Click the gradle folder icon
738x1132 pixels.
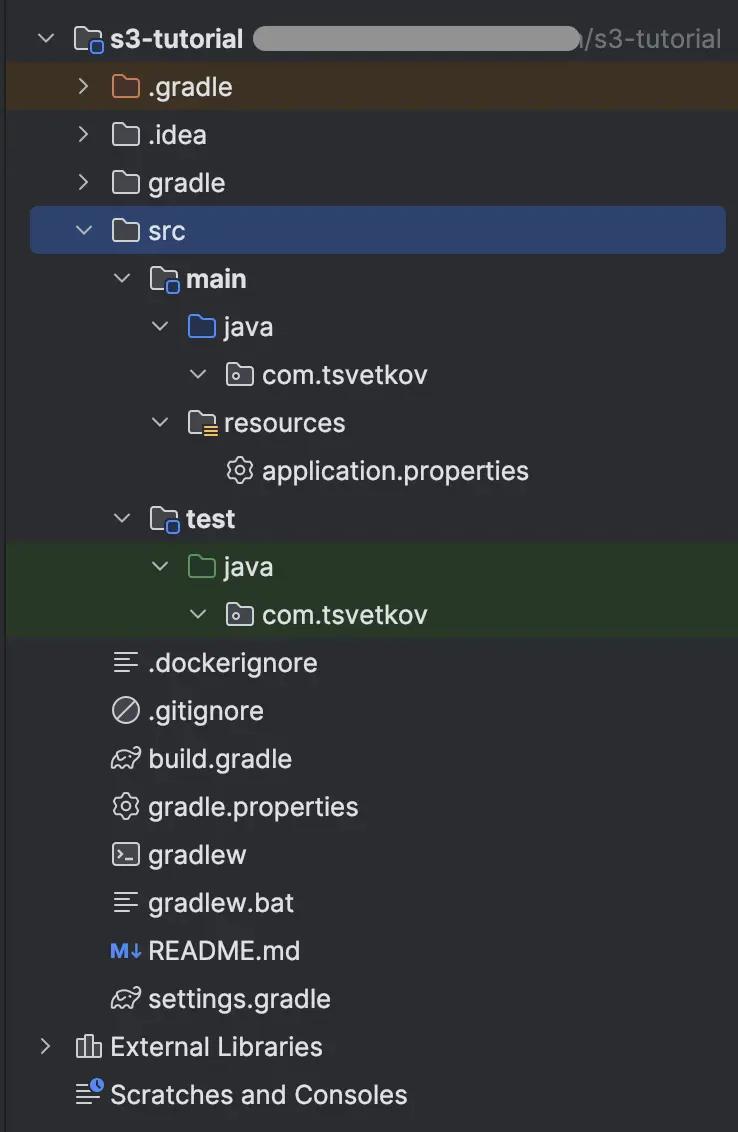(x=126, y=183)
